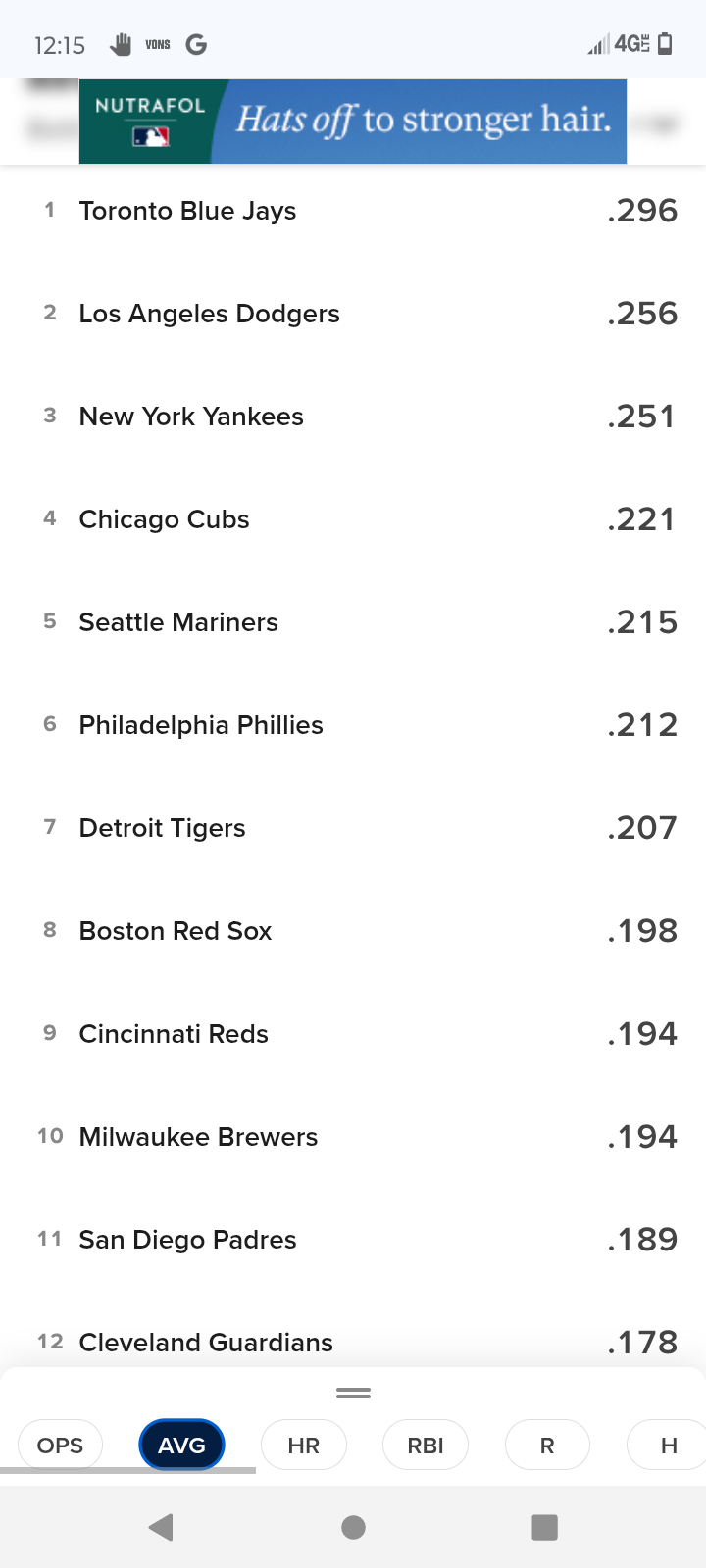This screenshot has height=1568, width=706.
Task: Select the OPS stat filter
Action: [60, 1445]
